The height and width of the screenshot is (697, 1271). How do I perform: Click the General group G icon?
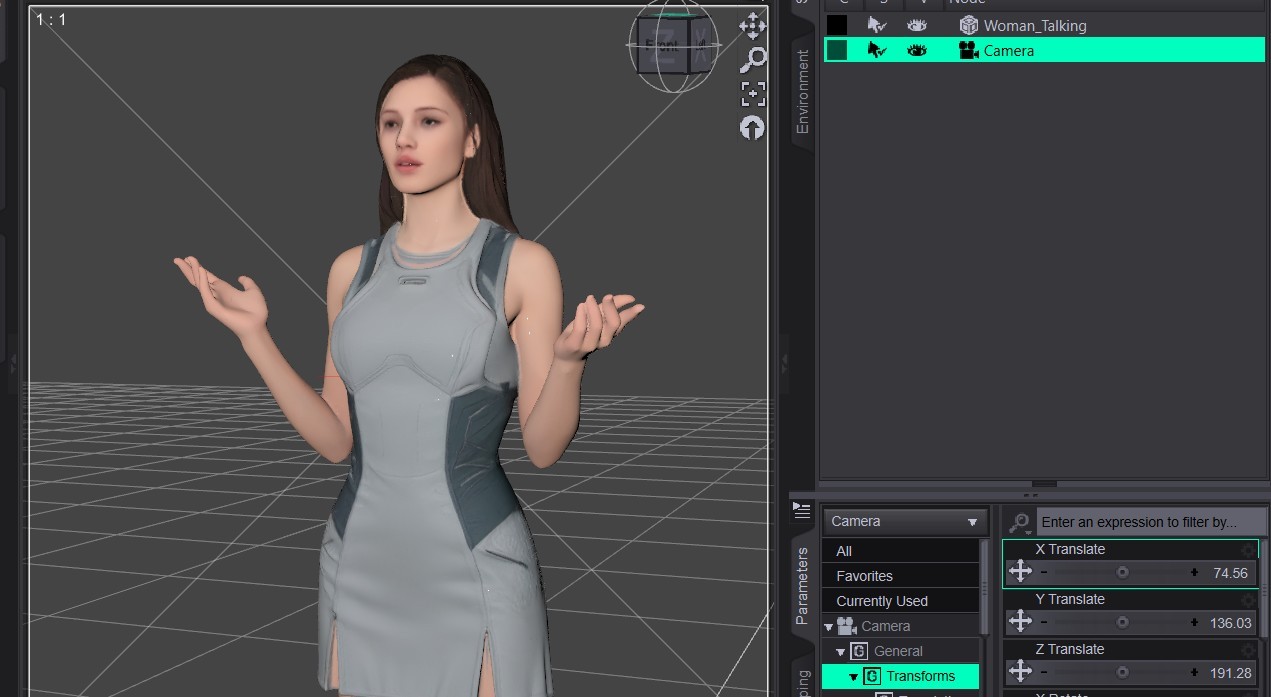point(858,651)
